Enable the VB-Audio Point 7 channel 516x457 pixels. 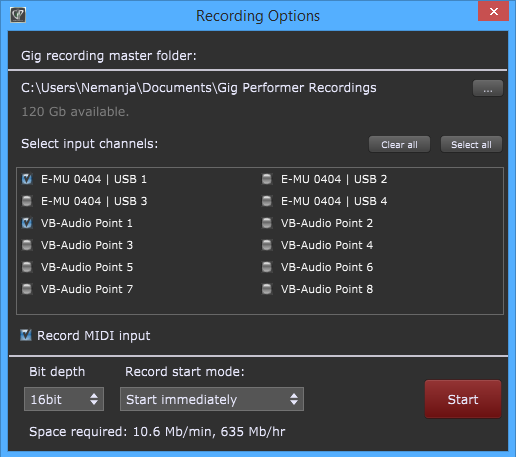(27, 289)
